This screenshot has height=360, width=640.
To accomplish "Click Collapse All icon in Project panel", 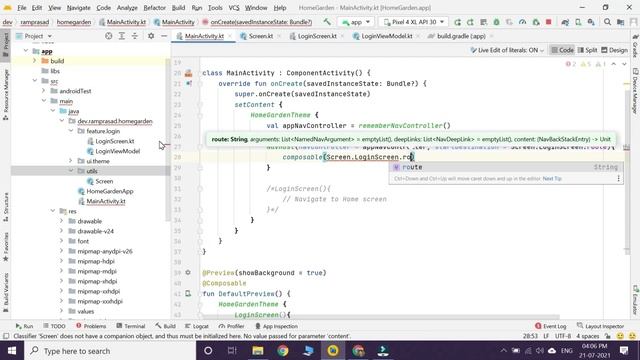I will pyautogui.click(x=135, y=36).
